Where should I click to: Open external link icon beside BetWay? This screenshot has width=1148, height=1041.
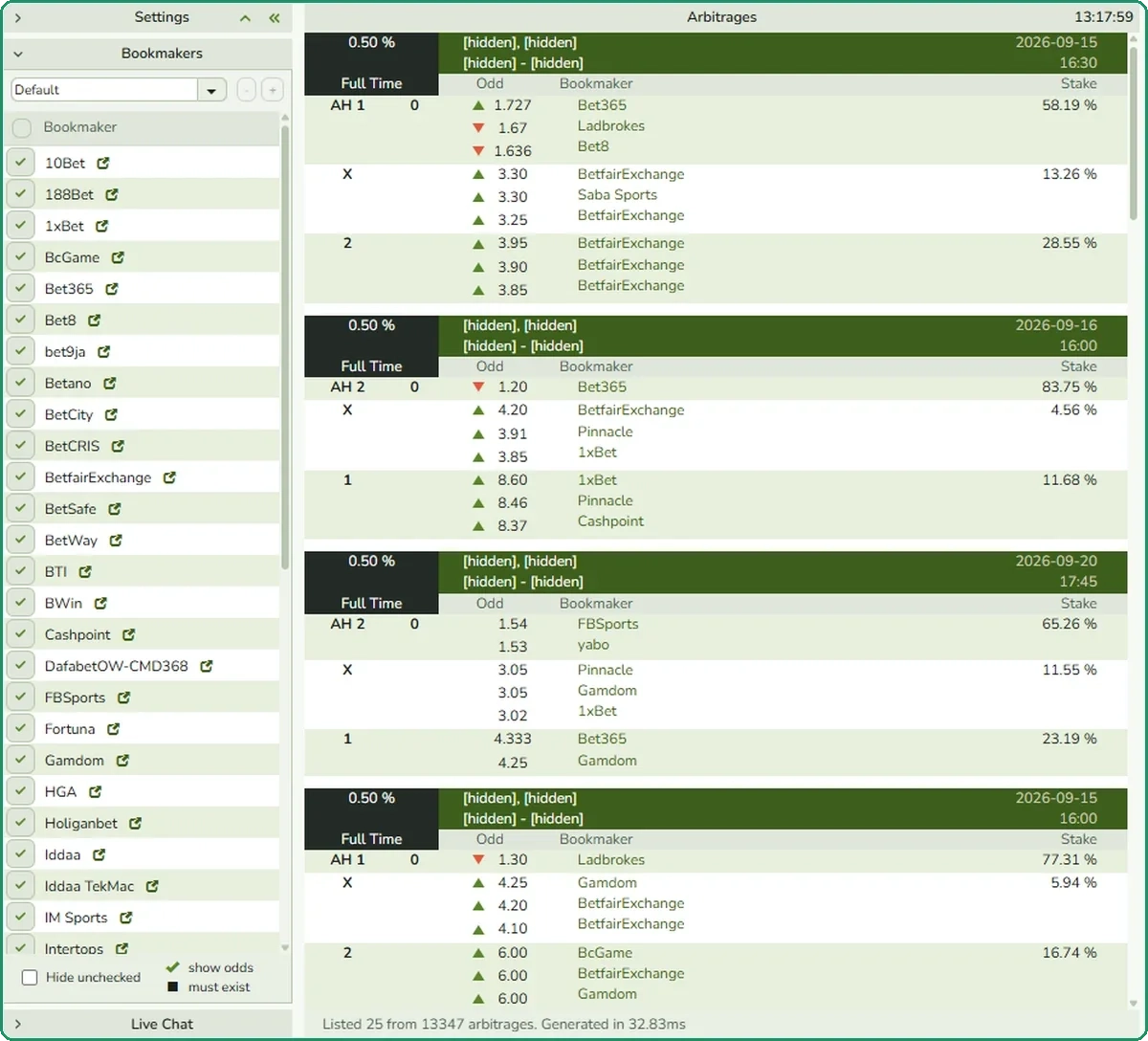(x=116, y=540)
